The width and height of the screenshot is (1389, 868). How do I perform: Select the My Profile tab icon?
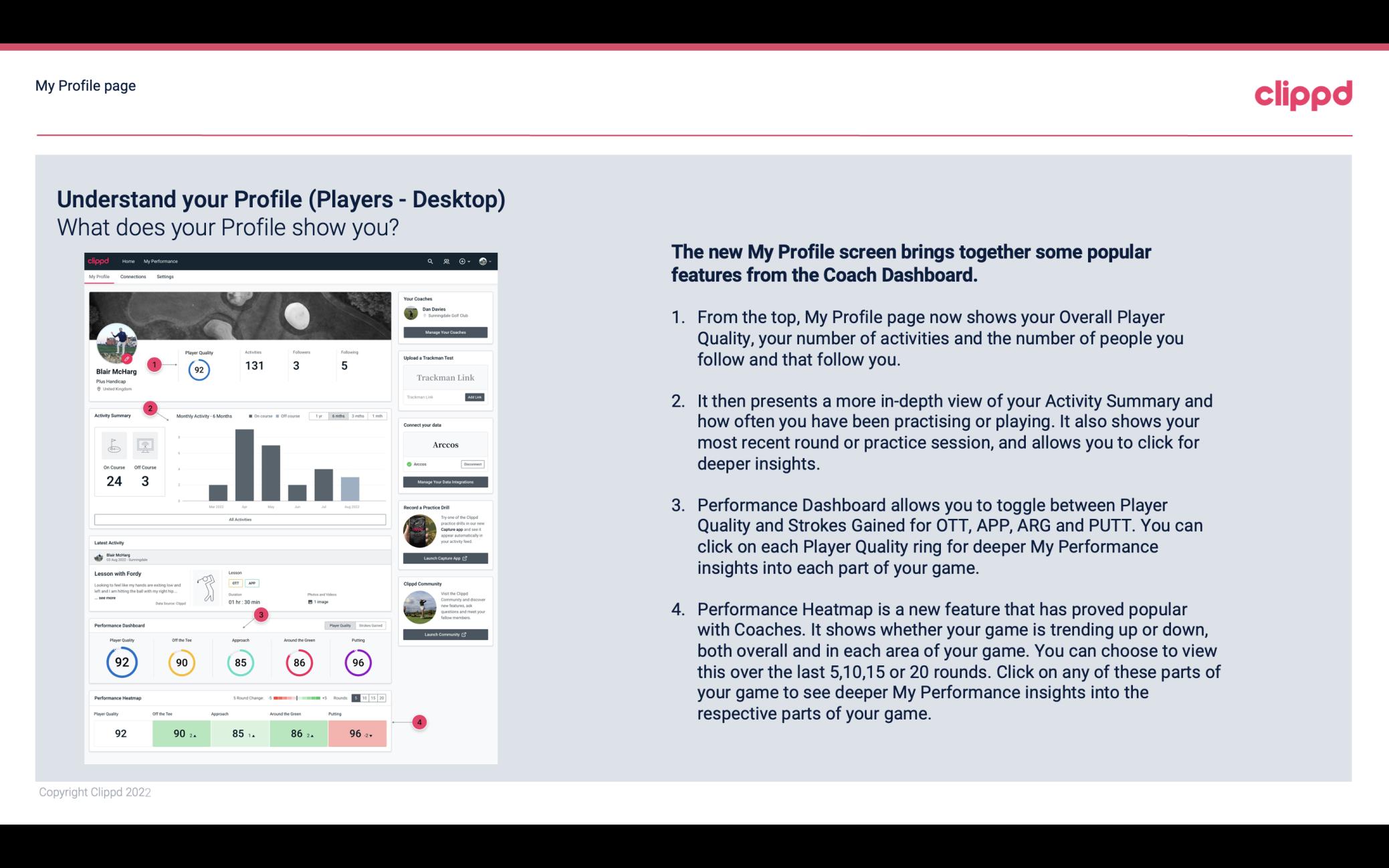point(100,277)
